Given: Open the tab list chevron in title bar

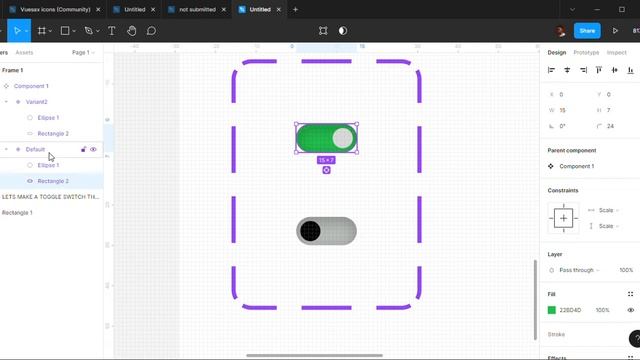Looking at the screenshot, I should tap(572, 9).
